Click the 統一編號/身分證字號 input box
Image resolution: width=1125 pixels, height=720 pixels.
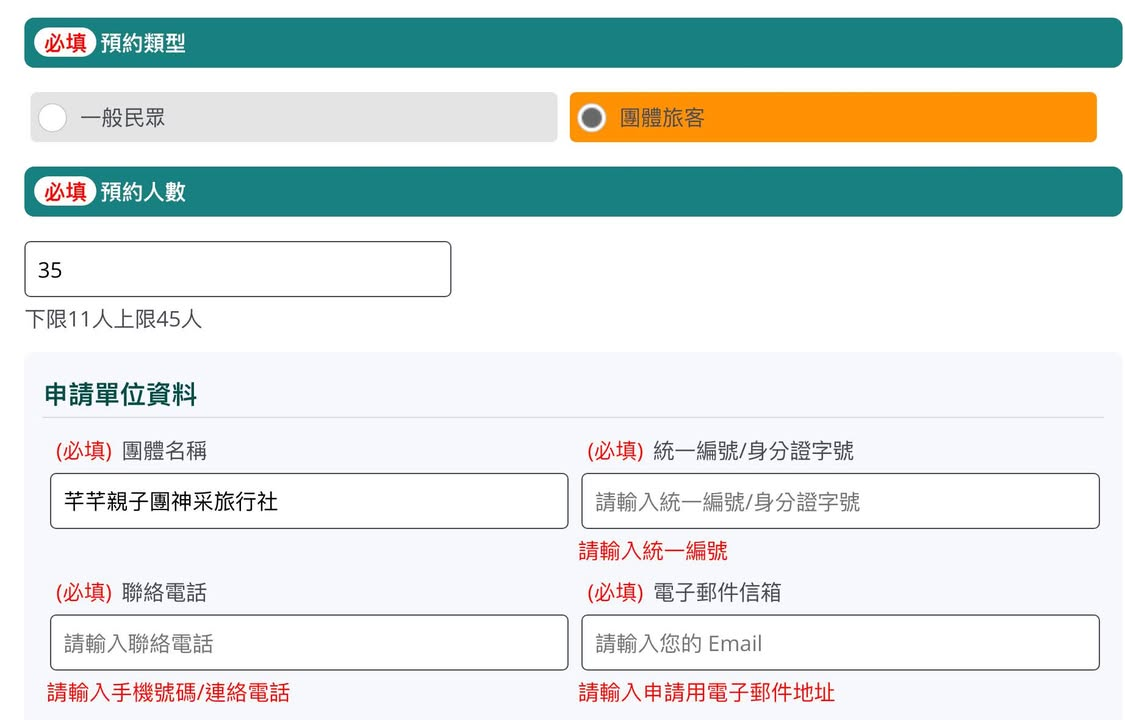[839, 501]
